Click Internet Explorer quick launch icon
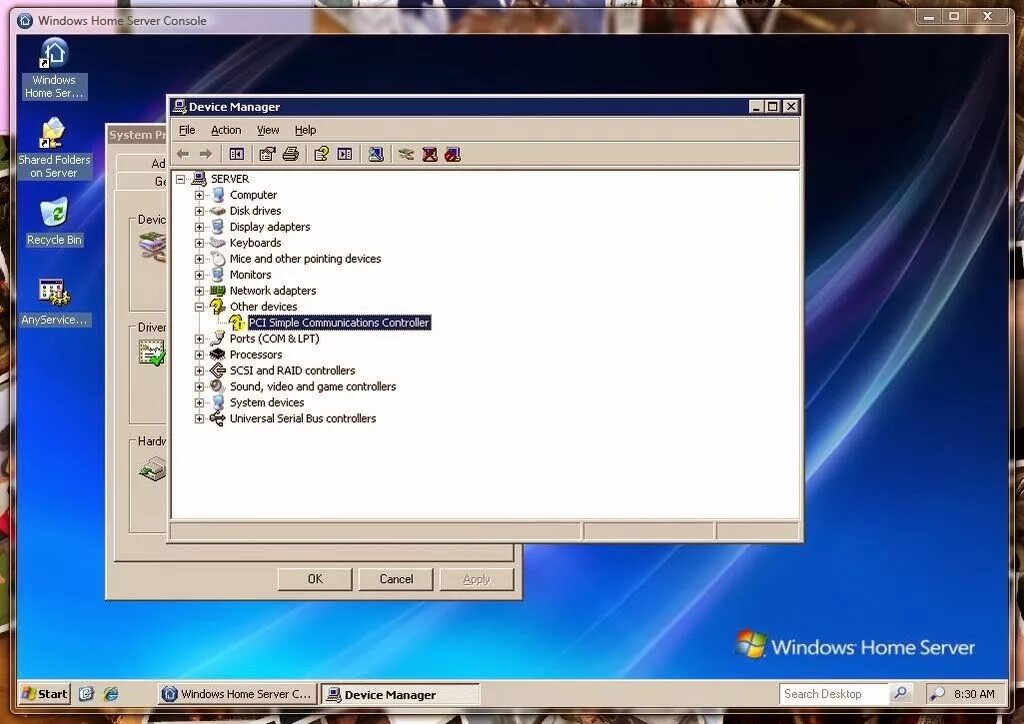The width and height of the screenshot is (1024, 724). pyautogui.click(x=112, y=694)
